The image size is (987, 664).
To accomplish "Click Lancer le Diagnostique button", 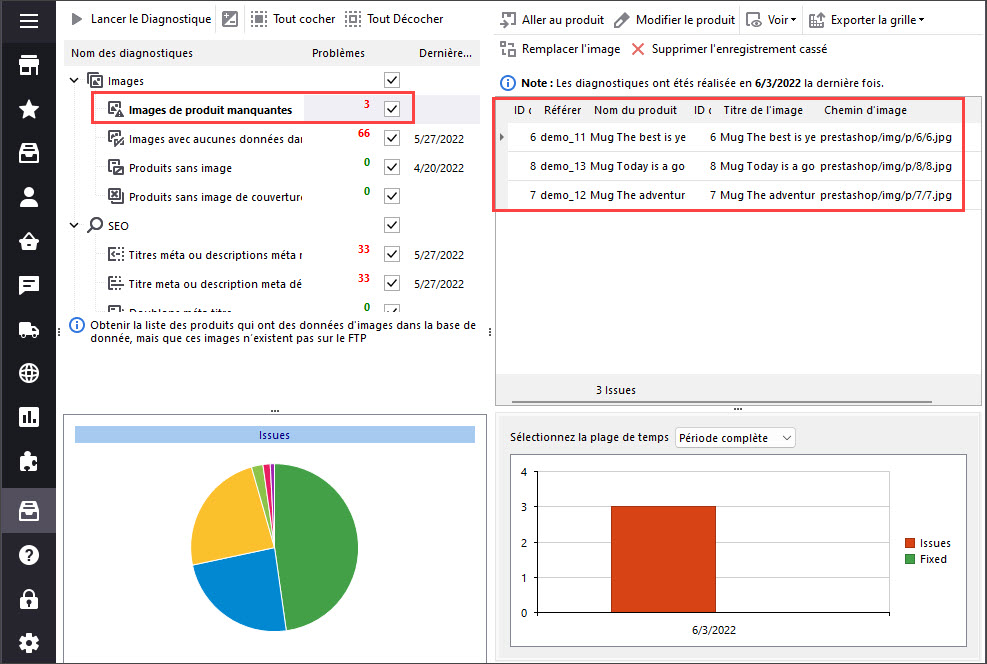I will click(141, 19).
